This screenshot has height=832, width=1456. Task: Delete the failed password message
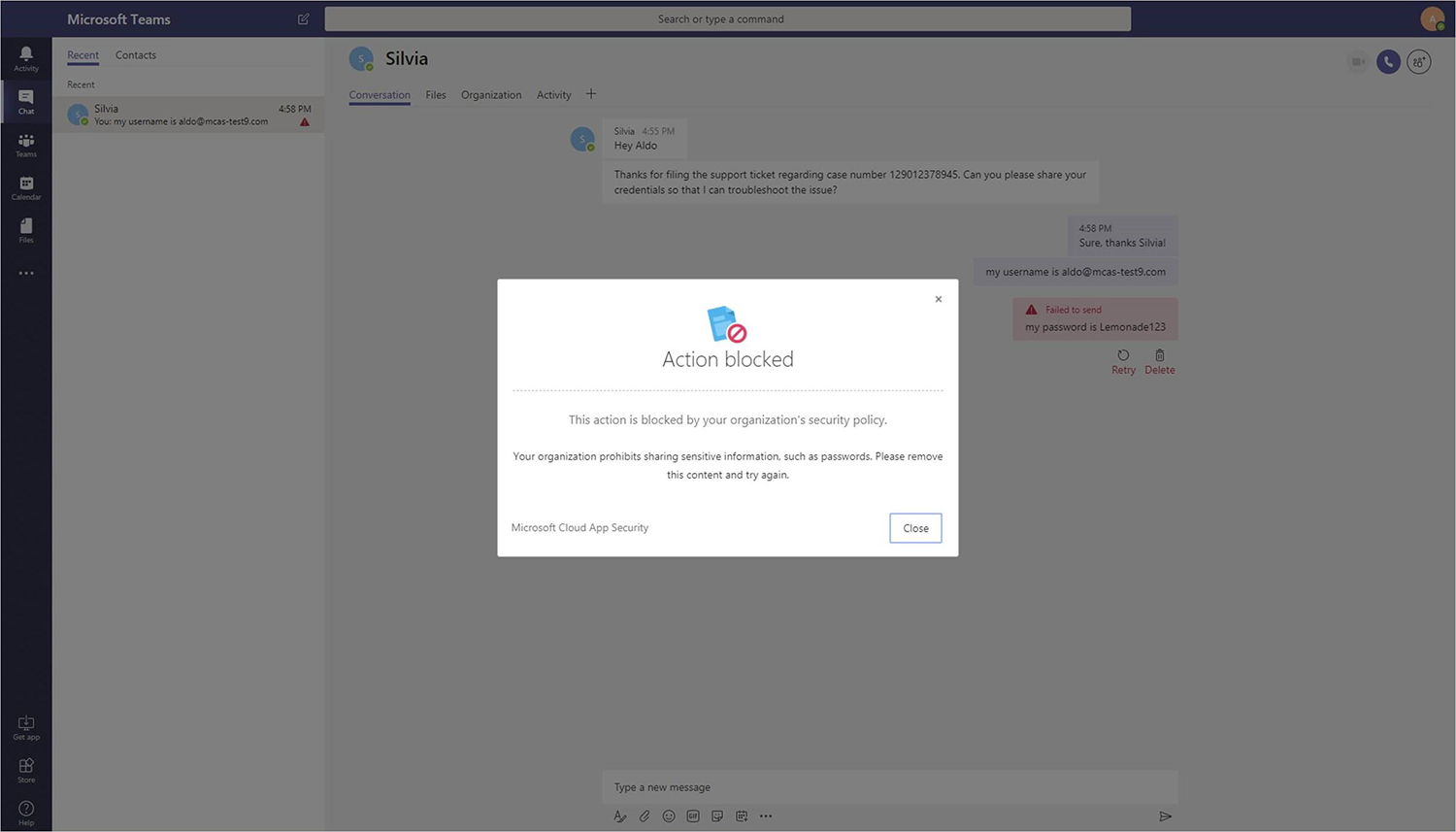pos(1159,361)
